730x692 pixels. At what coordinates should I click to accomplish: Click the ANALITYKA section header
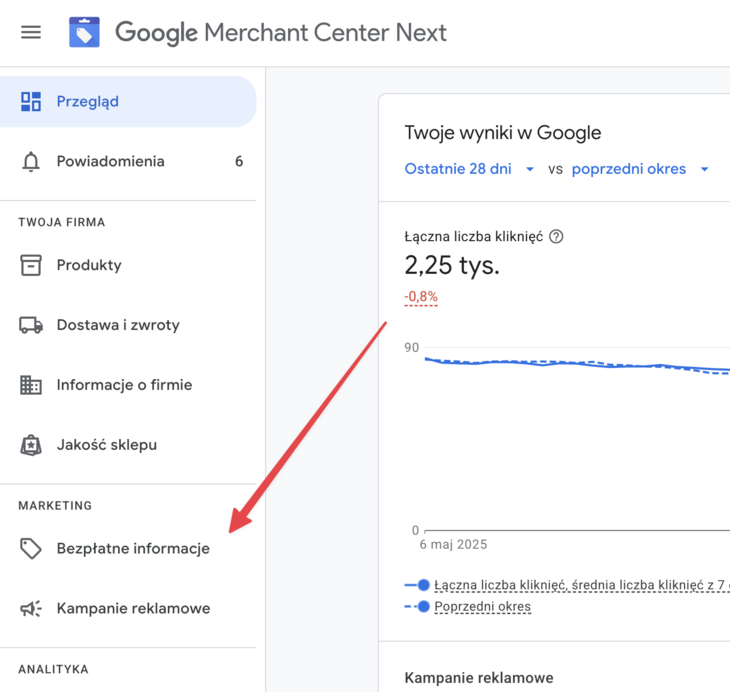click(x=53, y=669)
